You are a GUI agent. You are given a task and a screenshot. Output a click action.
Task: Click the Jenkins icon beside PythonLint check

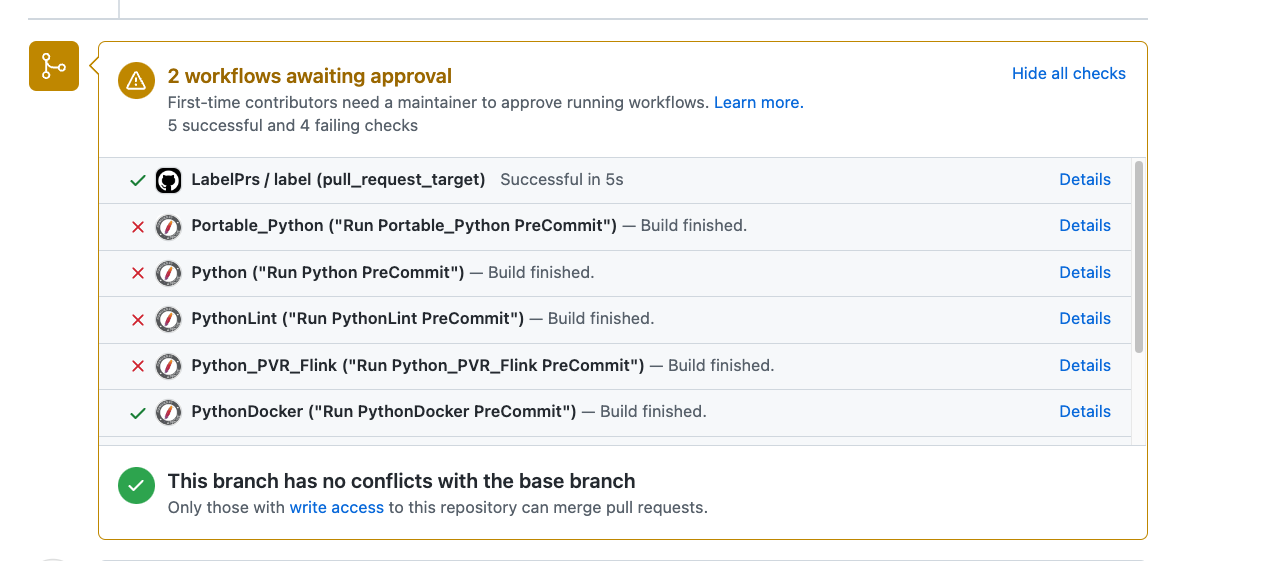pos(168,319)
